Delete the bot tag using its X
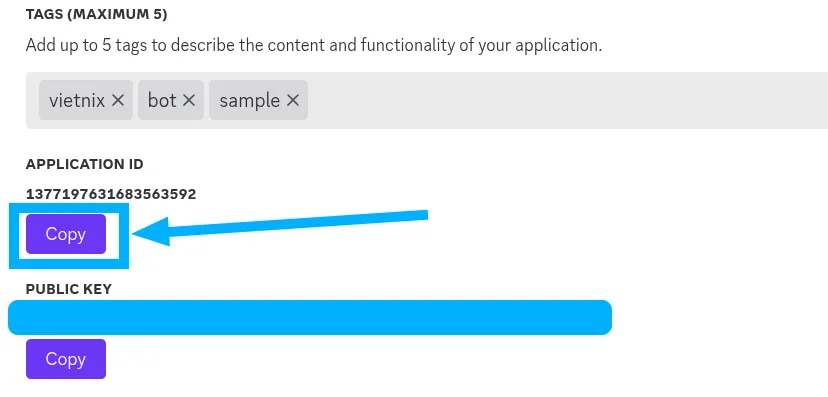The image size is (828, 397). pos(189,100)
